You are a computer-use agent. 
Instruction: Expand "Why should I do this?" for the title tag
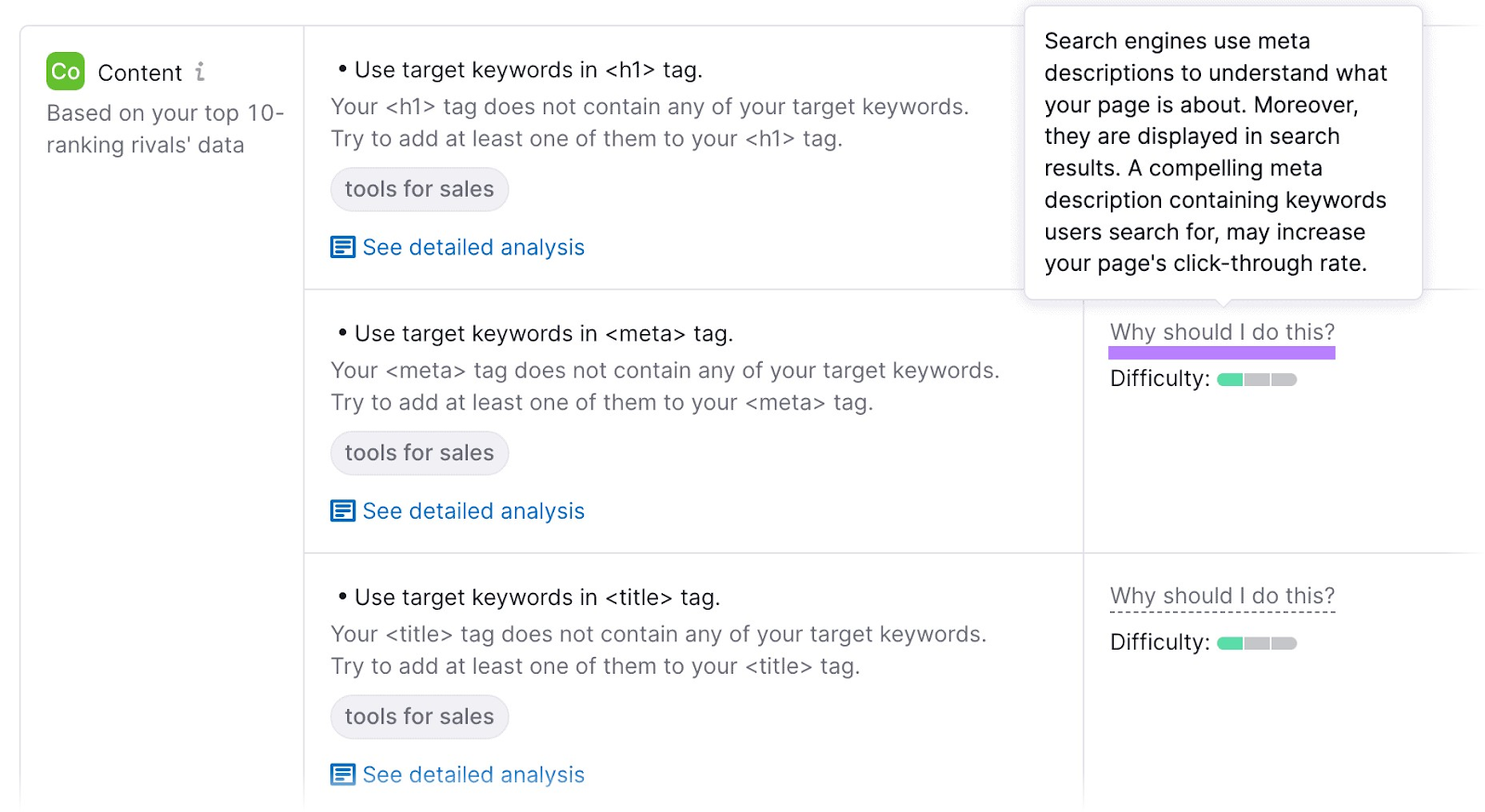(1221, 595)
